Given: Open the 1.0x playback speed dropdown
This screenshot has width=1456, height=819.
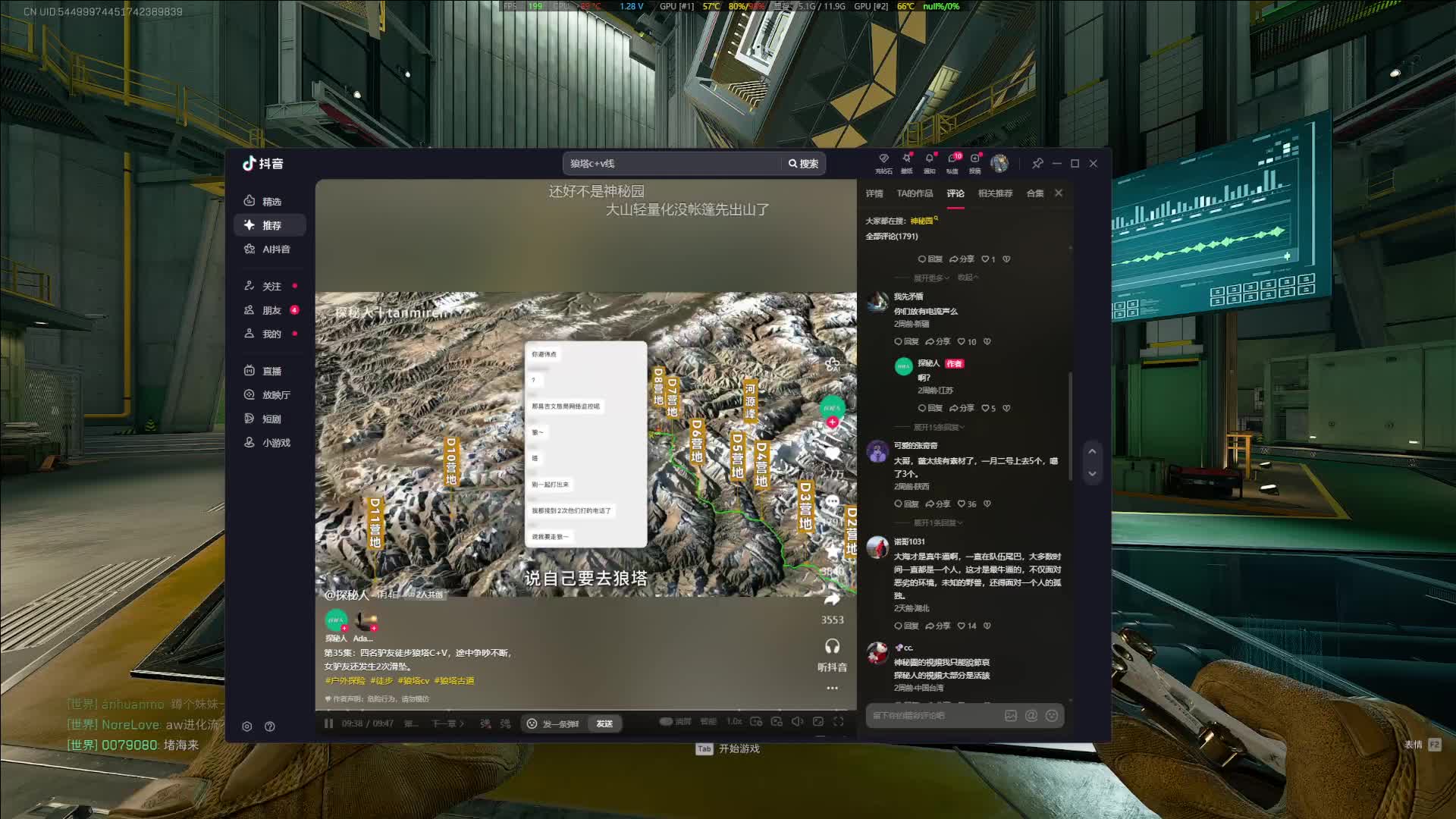Looking at the screenshot, I should [734, 722].
